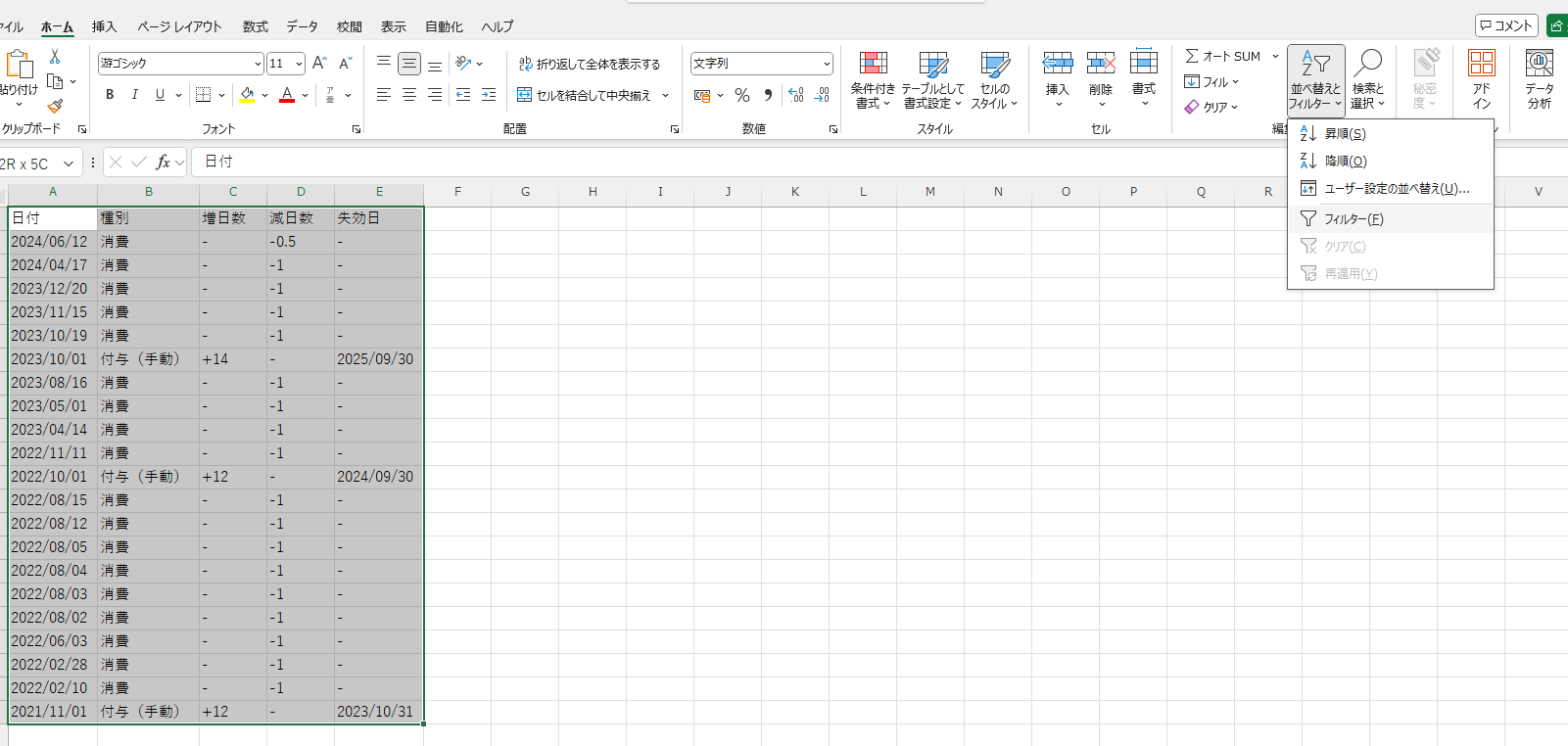Viewport: 1568px width, 746px height.
Task: Apply the yellow fill color swatch
Action: coord(247,95)
